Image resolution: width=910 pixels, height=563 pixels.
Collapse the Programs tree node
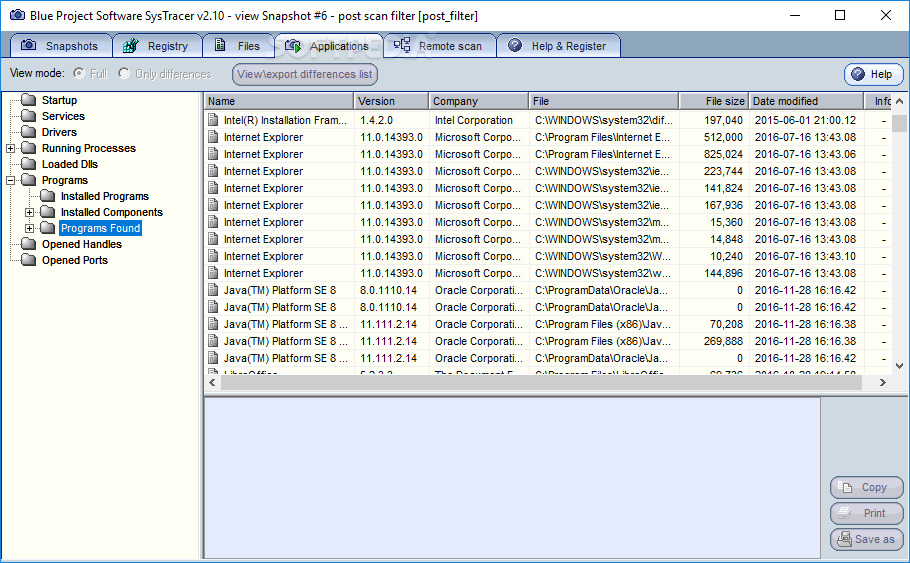tap(10, 181)
